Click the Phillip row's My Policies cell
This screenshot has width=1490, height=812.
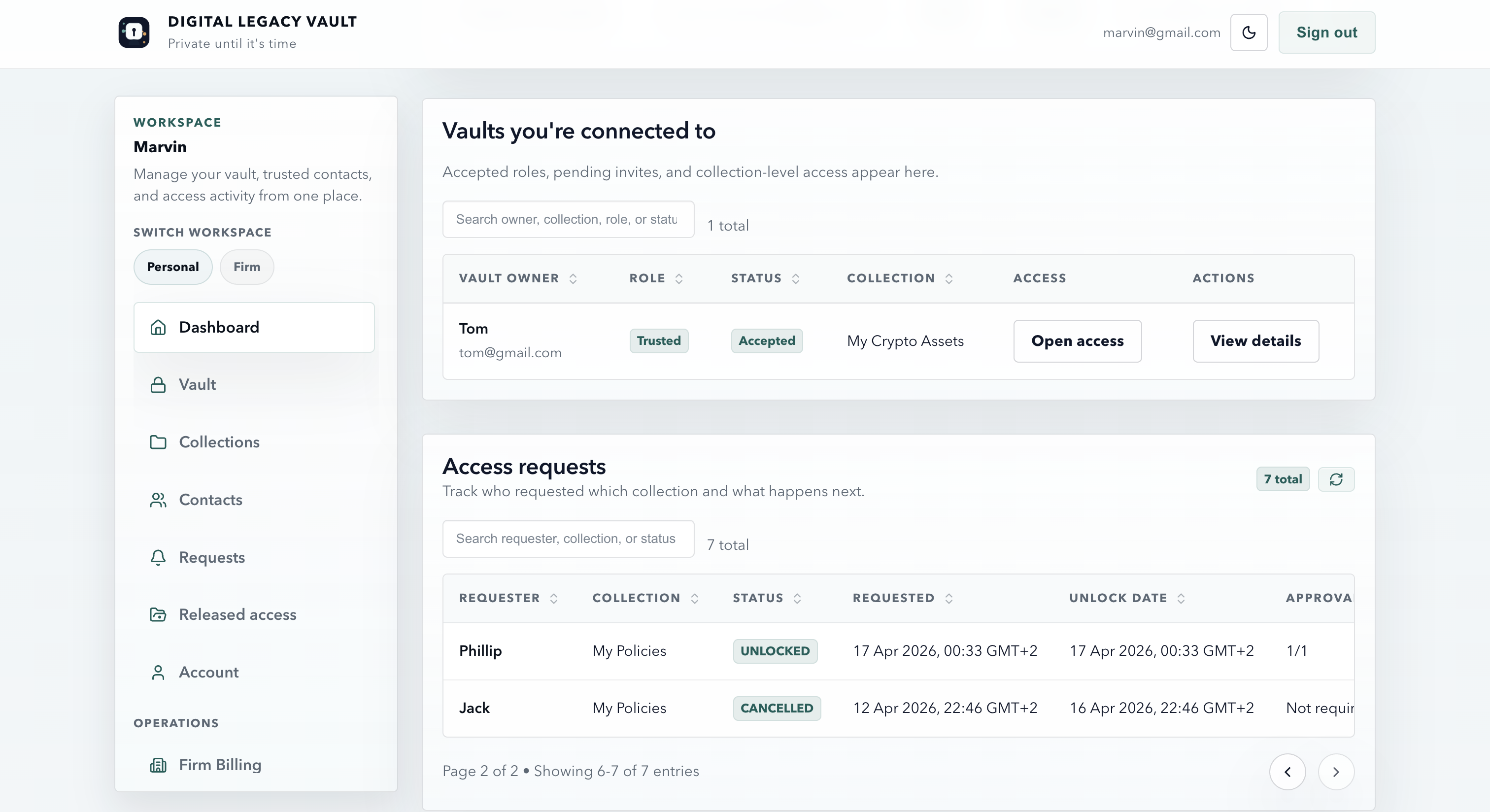(x=629, y=651)
